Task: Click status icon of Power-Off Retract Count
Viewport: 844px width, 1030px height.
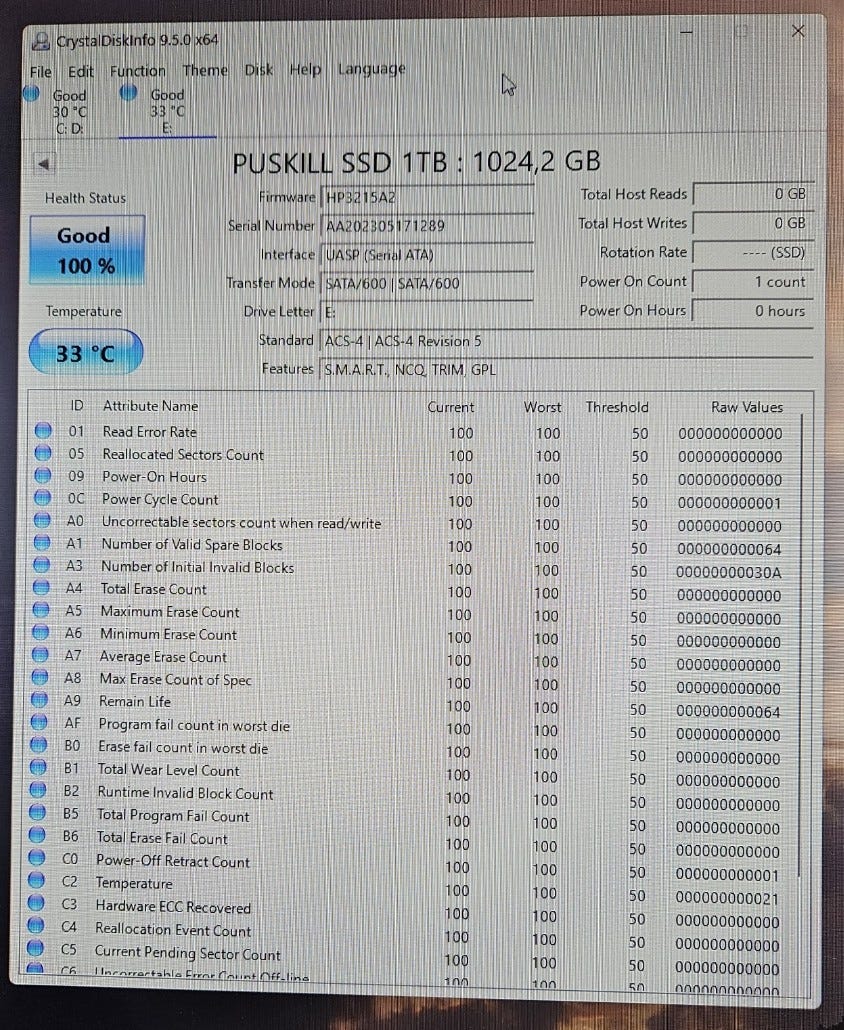Action: 37,858
